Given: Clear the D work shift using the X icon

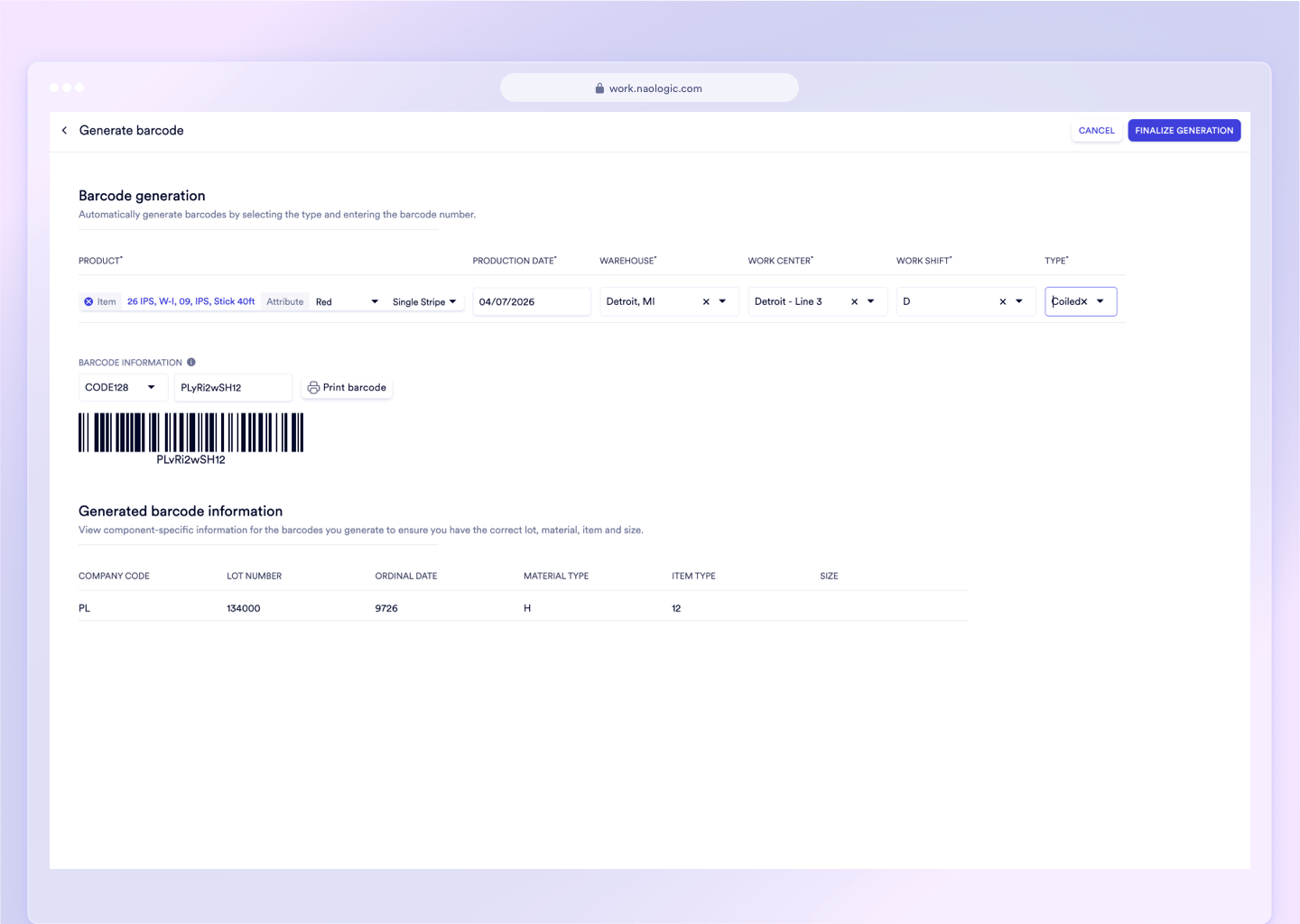Looking at the screenshot, I should (x=1002, y=301).
